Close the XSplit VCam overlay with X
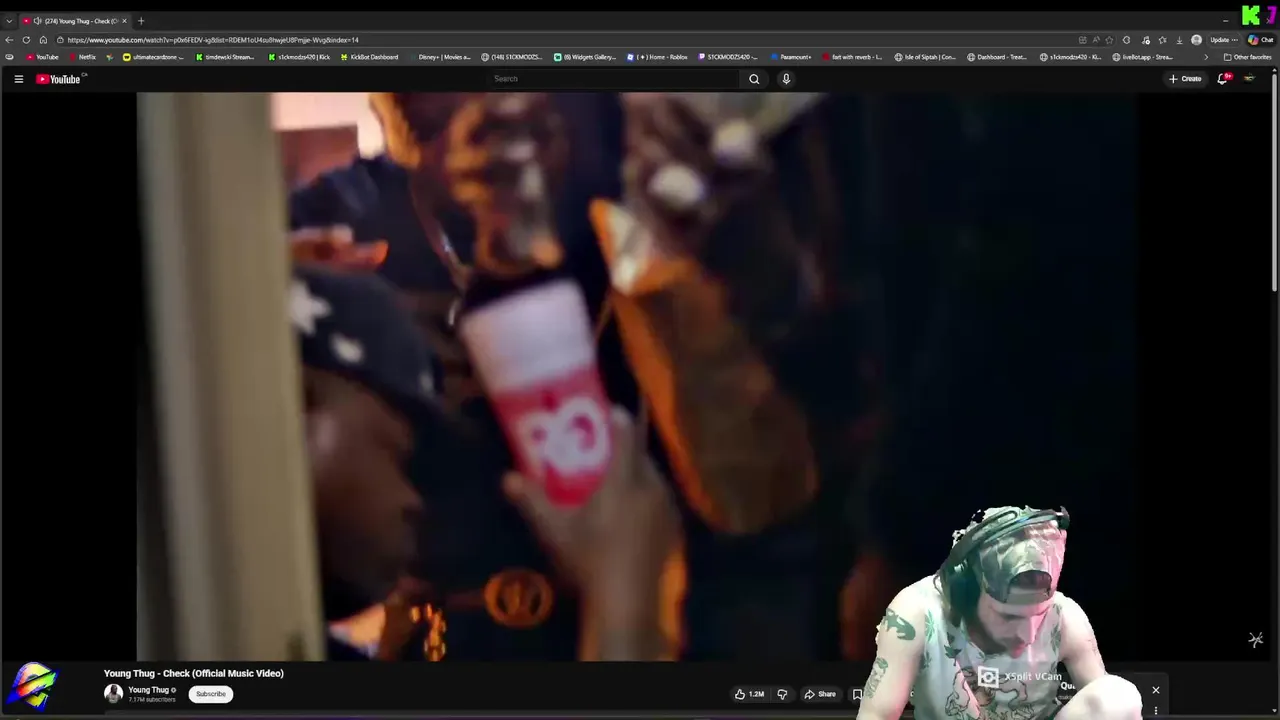The width and height of the screenshot is (1280, 720). pos(1155,690)
